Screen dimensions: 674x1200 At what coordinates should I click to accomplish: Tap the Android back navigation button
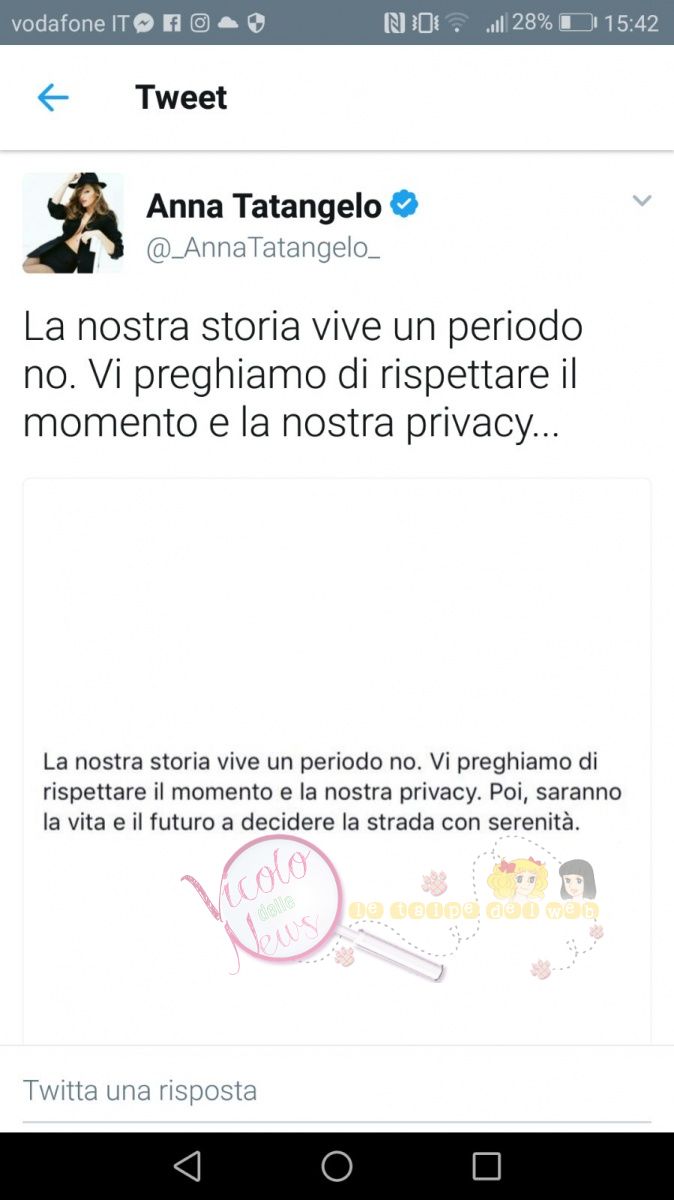click(x=187, y=1166)
